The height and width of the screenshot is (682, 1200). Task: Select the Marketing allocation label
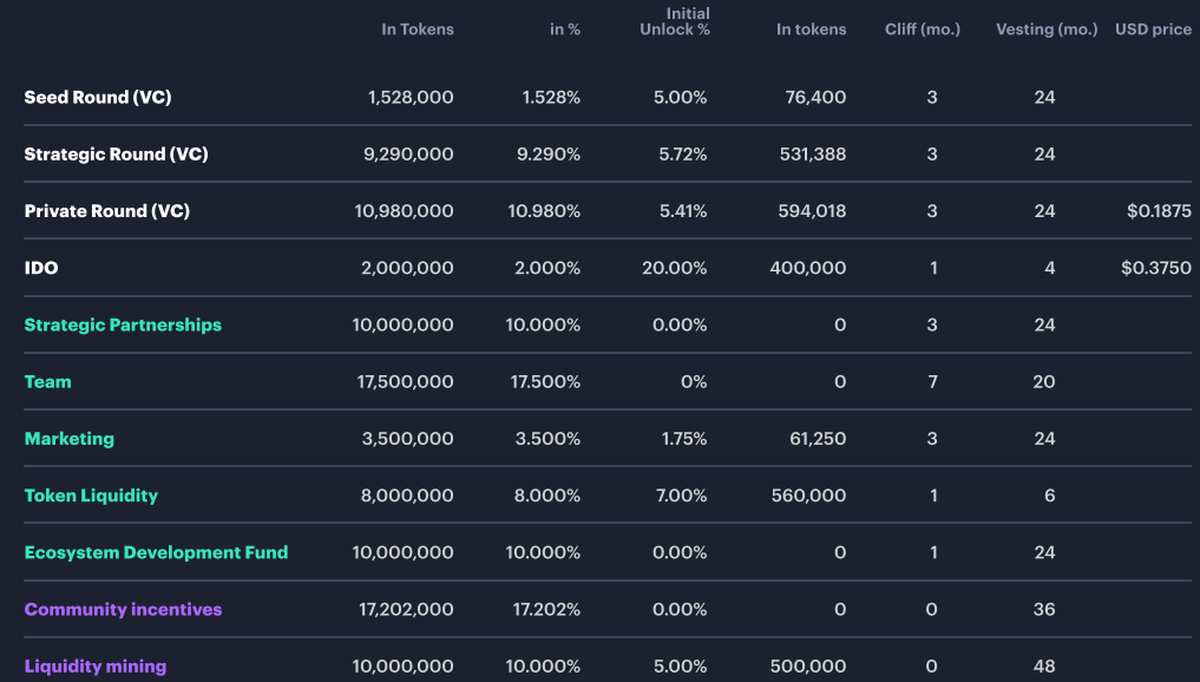69,439
